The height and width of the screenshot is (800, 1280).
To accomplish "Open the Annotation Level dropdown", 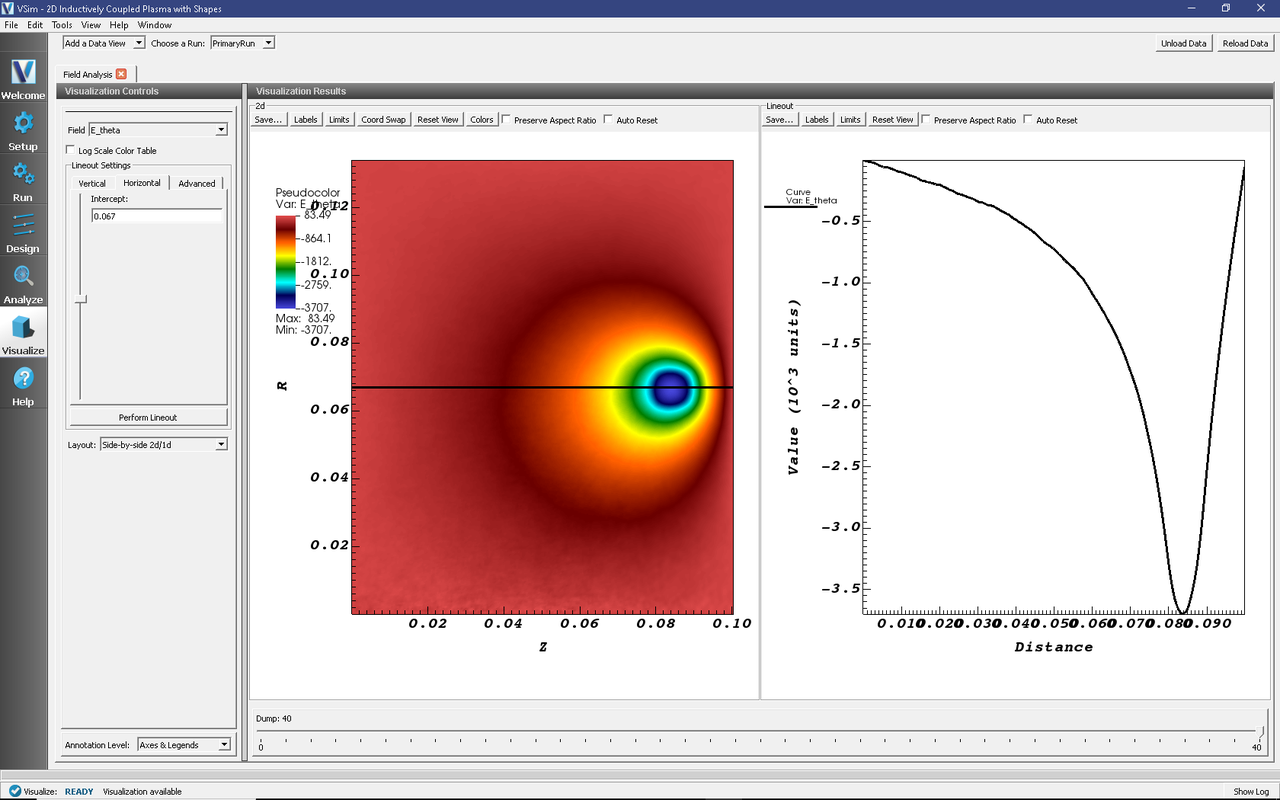I will [184, 745].
